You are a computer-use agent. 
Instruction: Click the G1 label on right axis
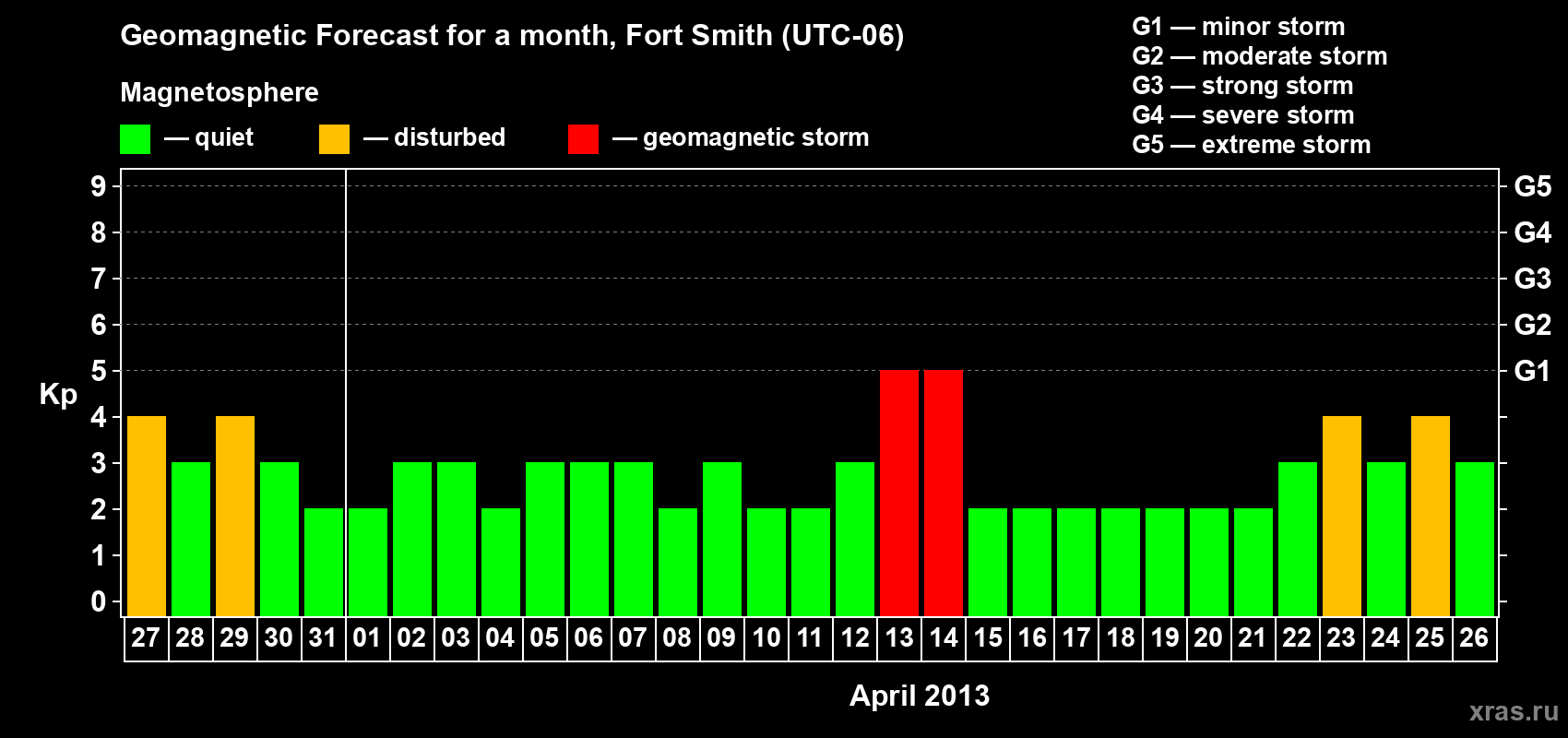click(1533, 371)
